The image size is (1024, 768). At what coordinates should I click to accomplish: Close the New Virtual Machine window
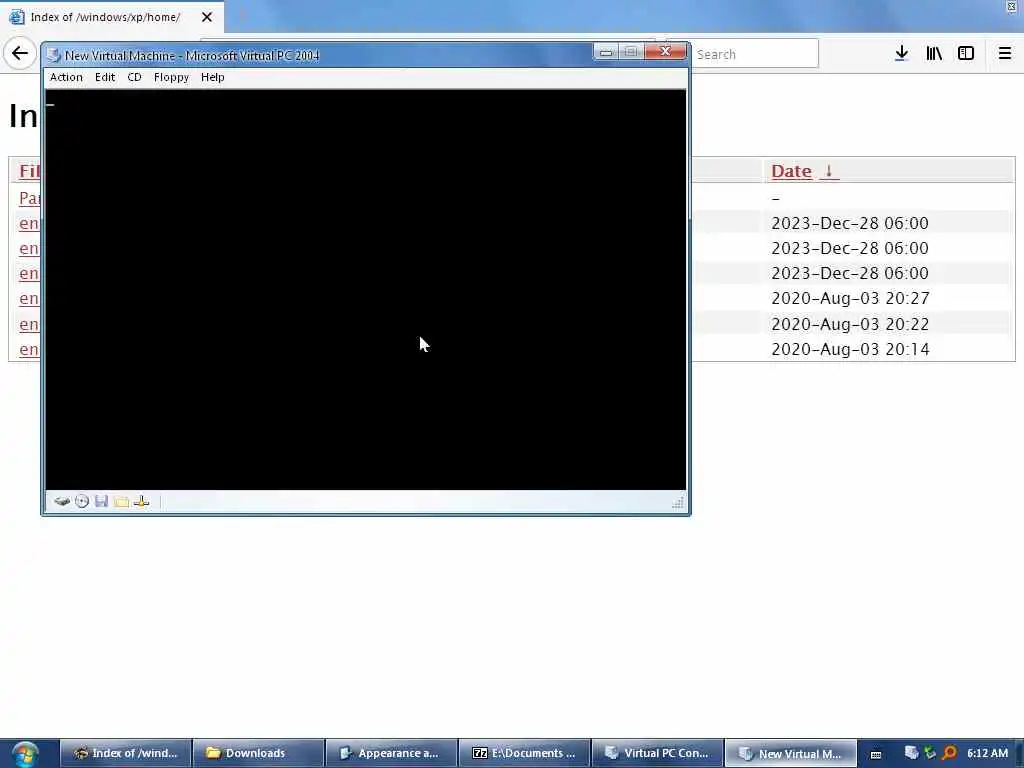pos(665,52)
